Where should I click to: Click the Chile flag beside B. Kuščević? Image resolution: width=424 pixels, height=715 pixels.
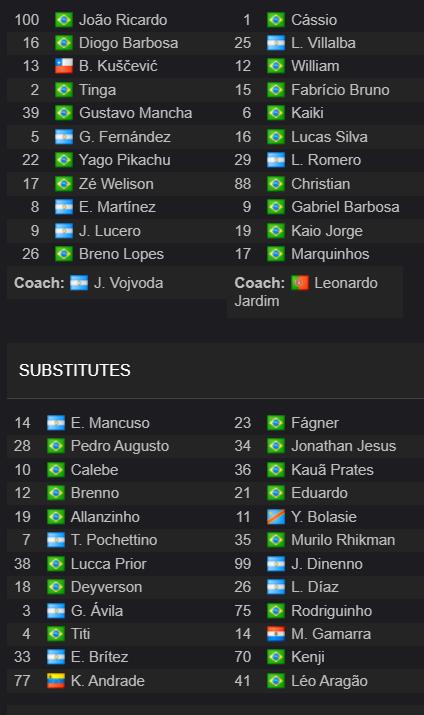coord(64,66)
